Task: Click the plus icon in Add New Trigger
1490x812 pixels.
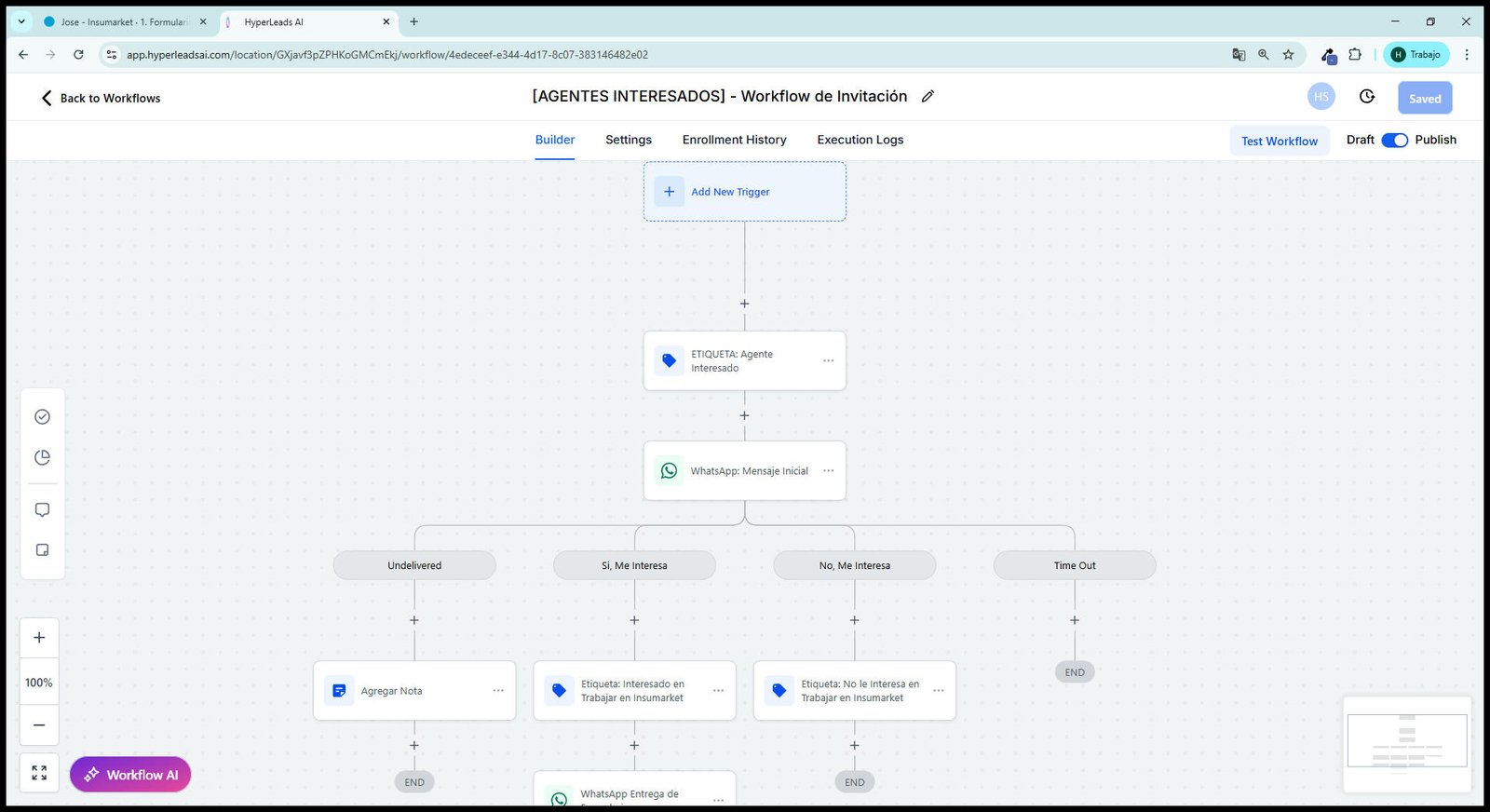Action: tap(669, 192)
